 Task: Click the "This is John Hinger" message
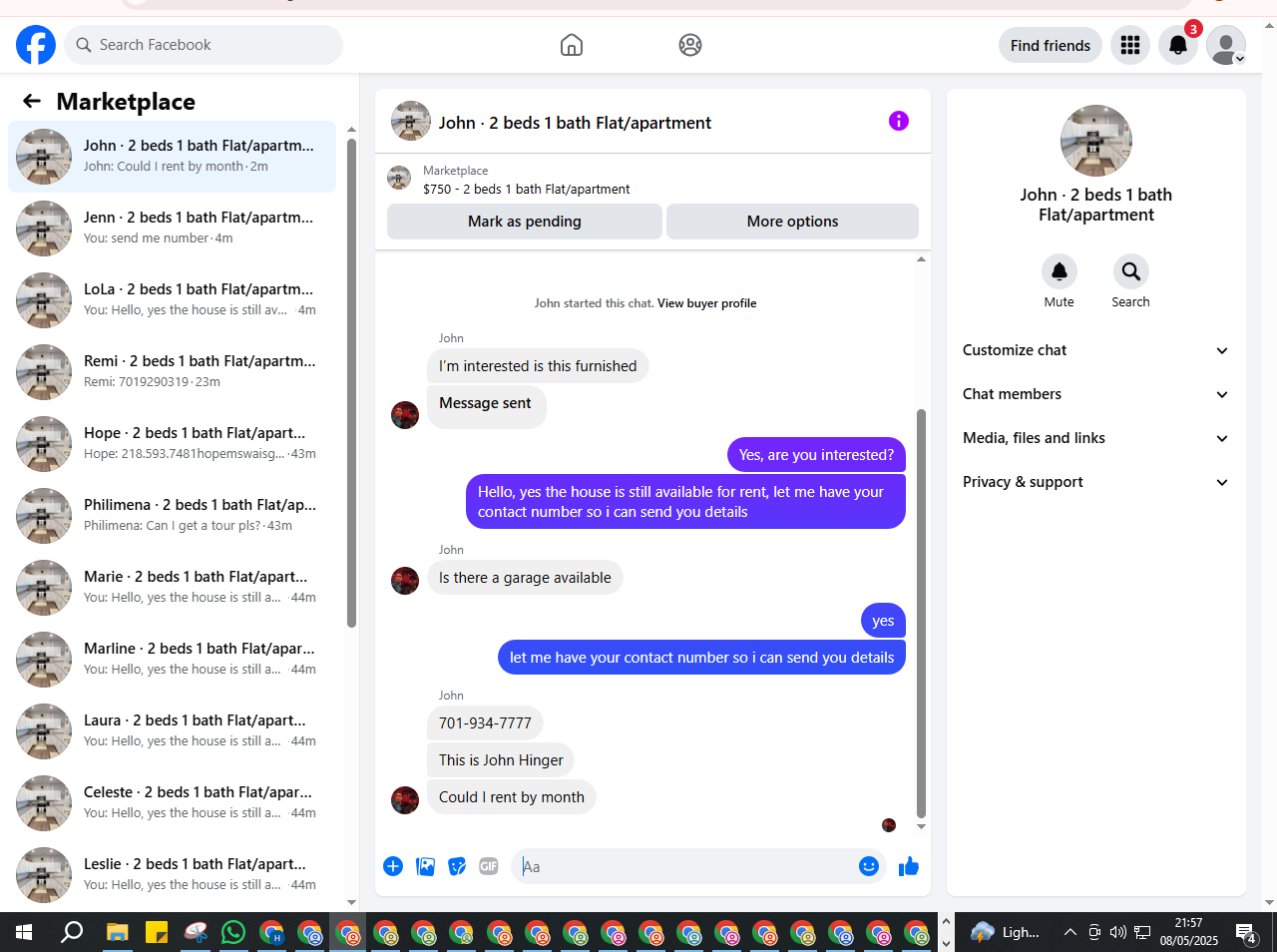[x=501, y=760]
